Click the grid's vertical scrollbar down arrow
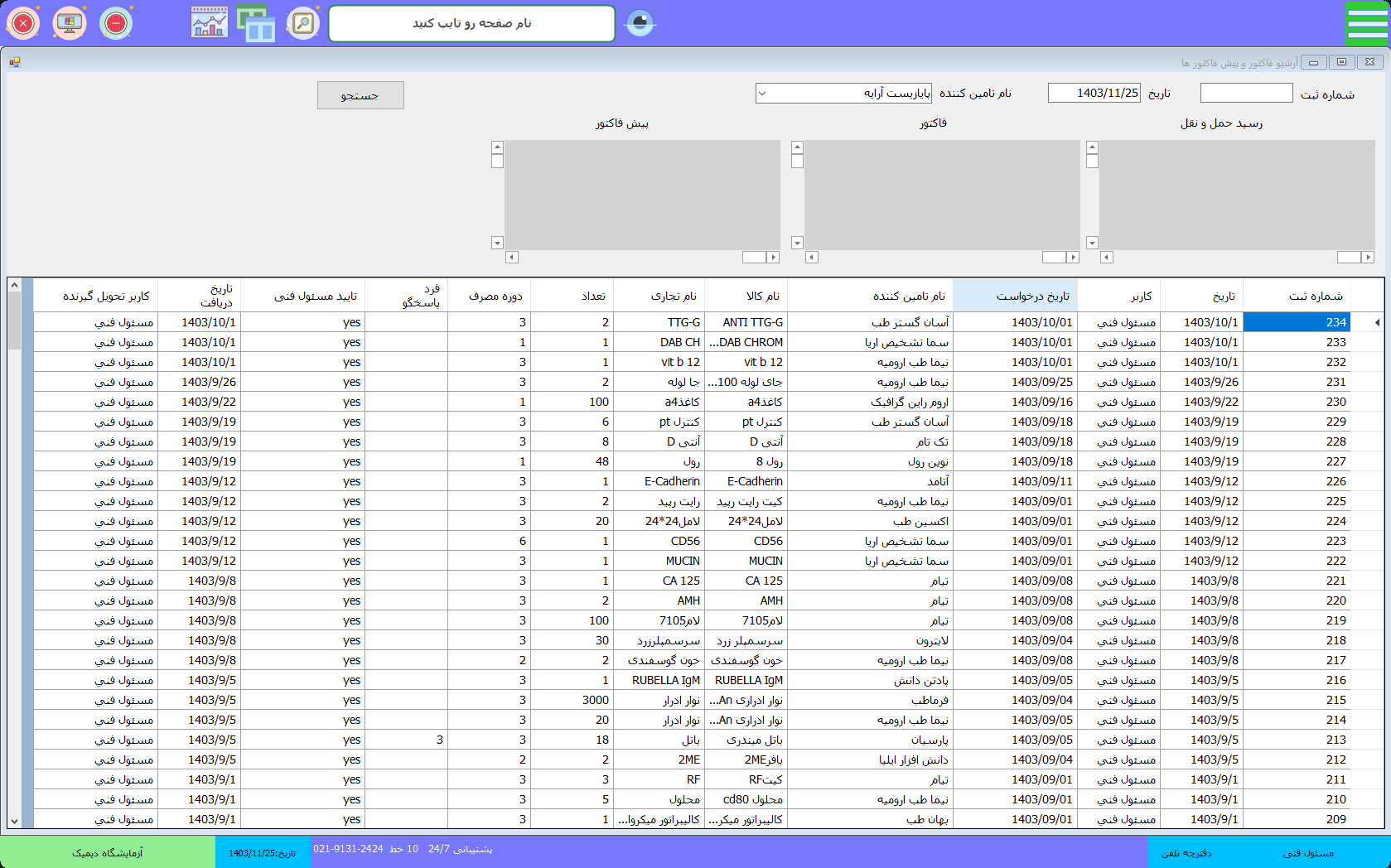 pos(14,821)
